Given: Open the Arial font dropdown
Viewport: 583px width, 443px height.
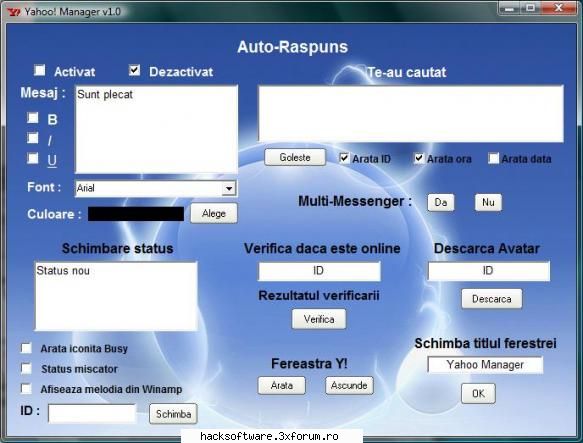Looking at the screenshot, I should point(229,188).
